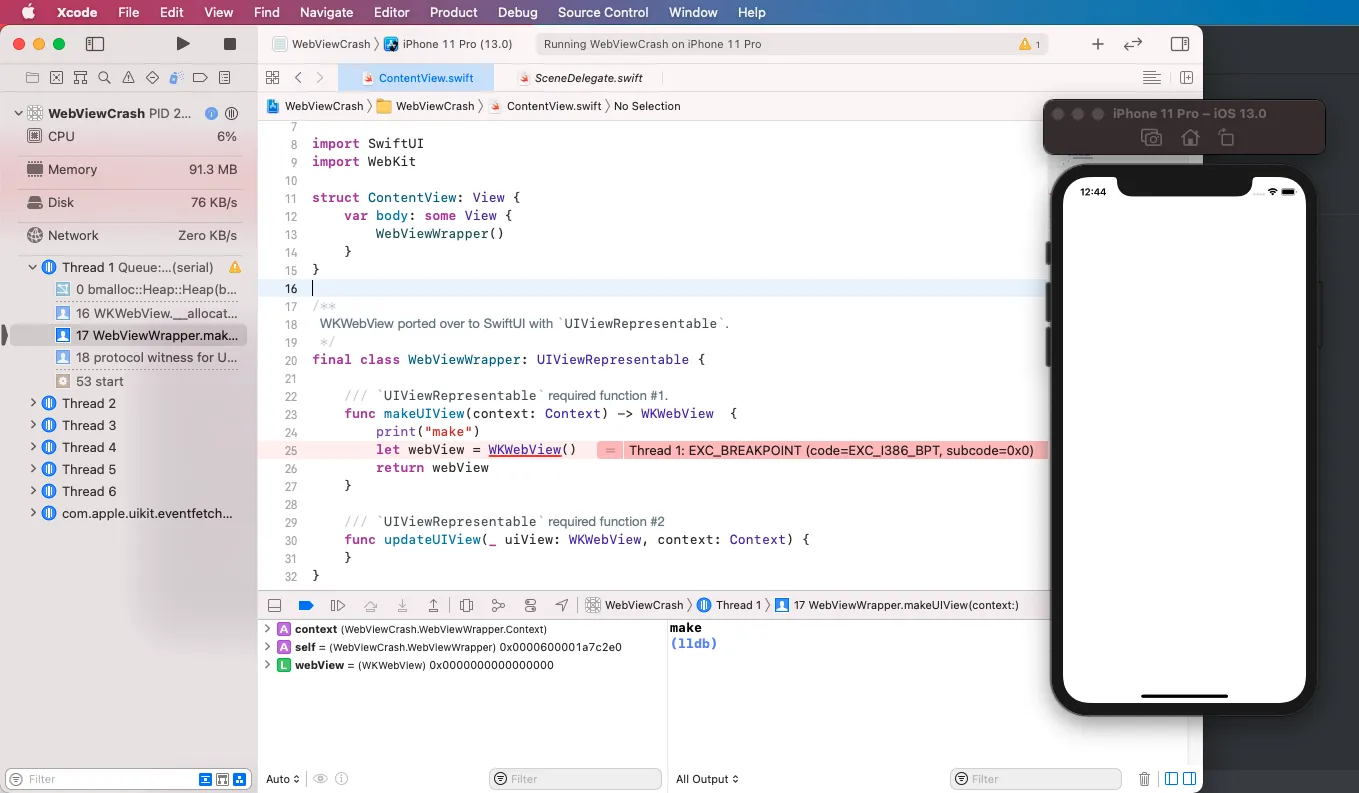This screenshot has height=793, width=1359.
Task: Open the editor options lines menu
Action: pos(1152,78)
